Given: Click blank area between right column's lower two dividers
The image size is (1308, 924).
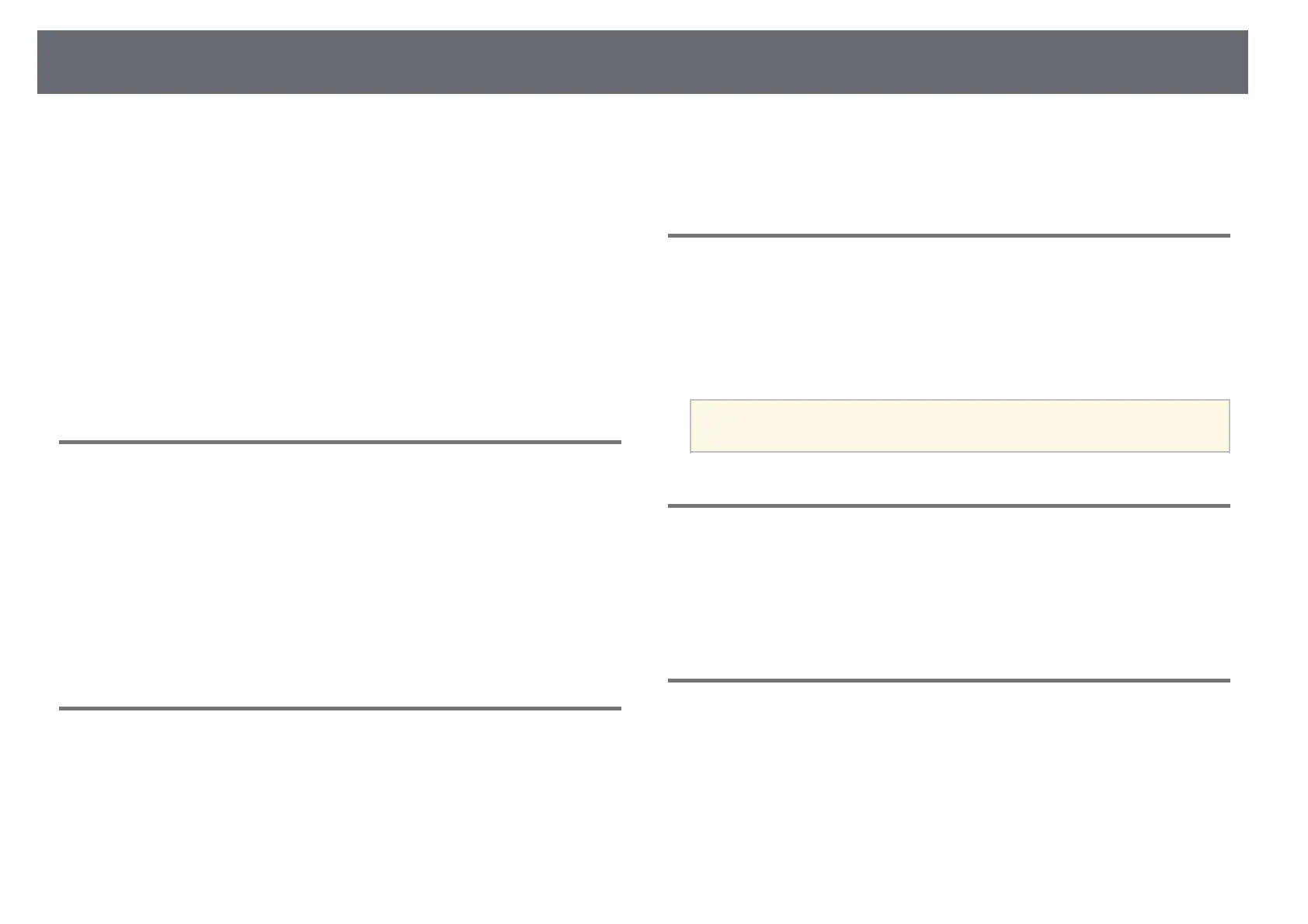Looking at the screenshot, I should (949, 592).
